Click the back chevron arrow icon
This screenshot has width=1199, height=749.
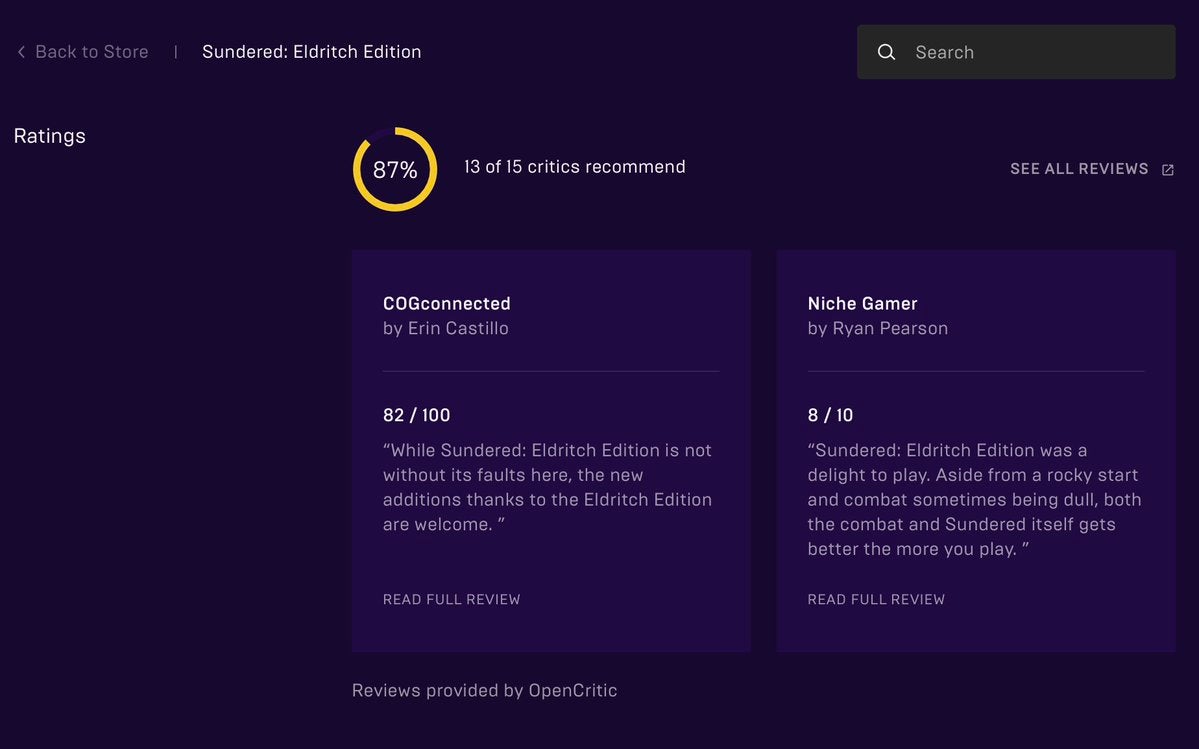click(x=21, y=52)
